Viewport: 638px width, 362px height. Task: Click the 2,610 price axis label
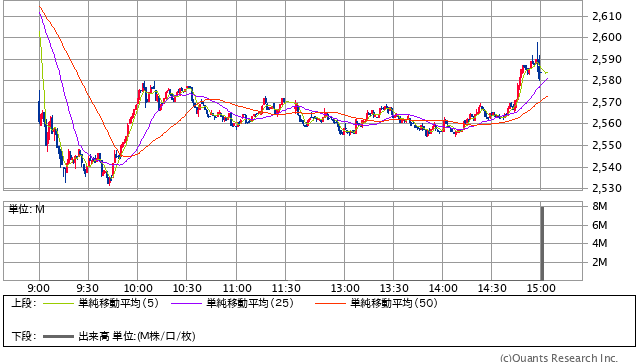607,16
